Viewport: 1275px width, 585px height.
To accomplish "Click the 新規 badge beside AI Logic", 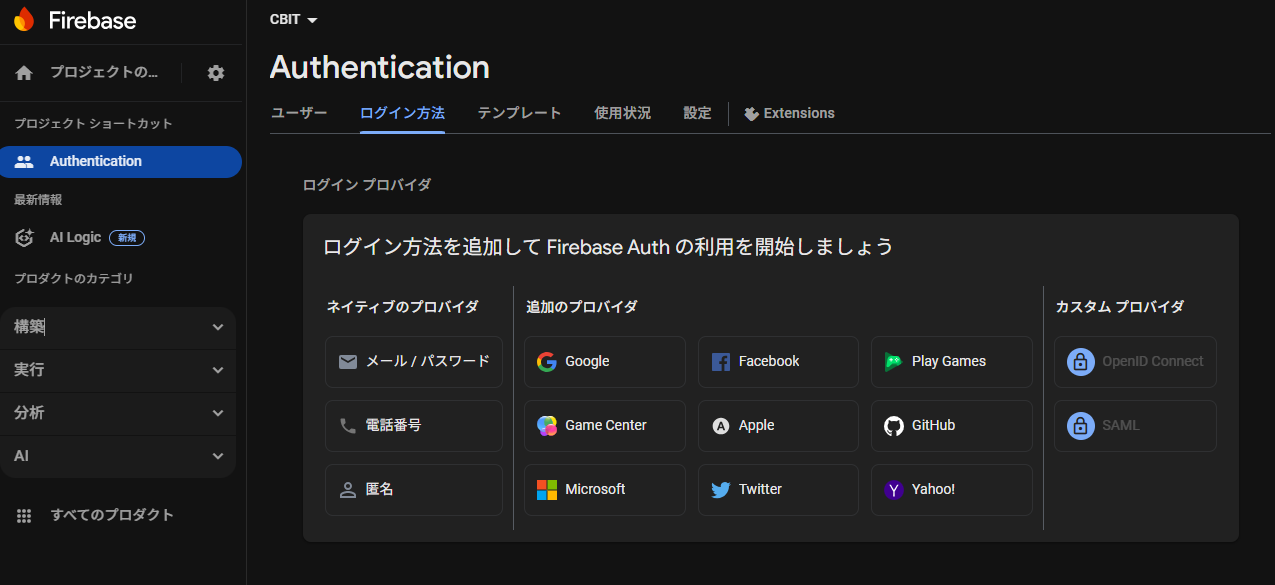I will pyautogui.click(x=128, y=238).
